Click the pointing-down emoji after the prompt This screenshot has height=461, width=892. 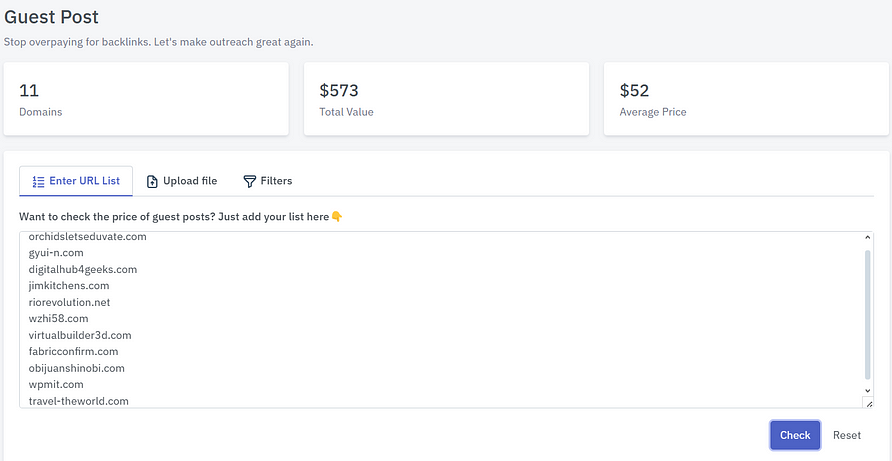[337, 217]
